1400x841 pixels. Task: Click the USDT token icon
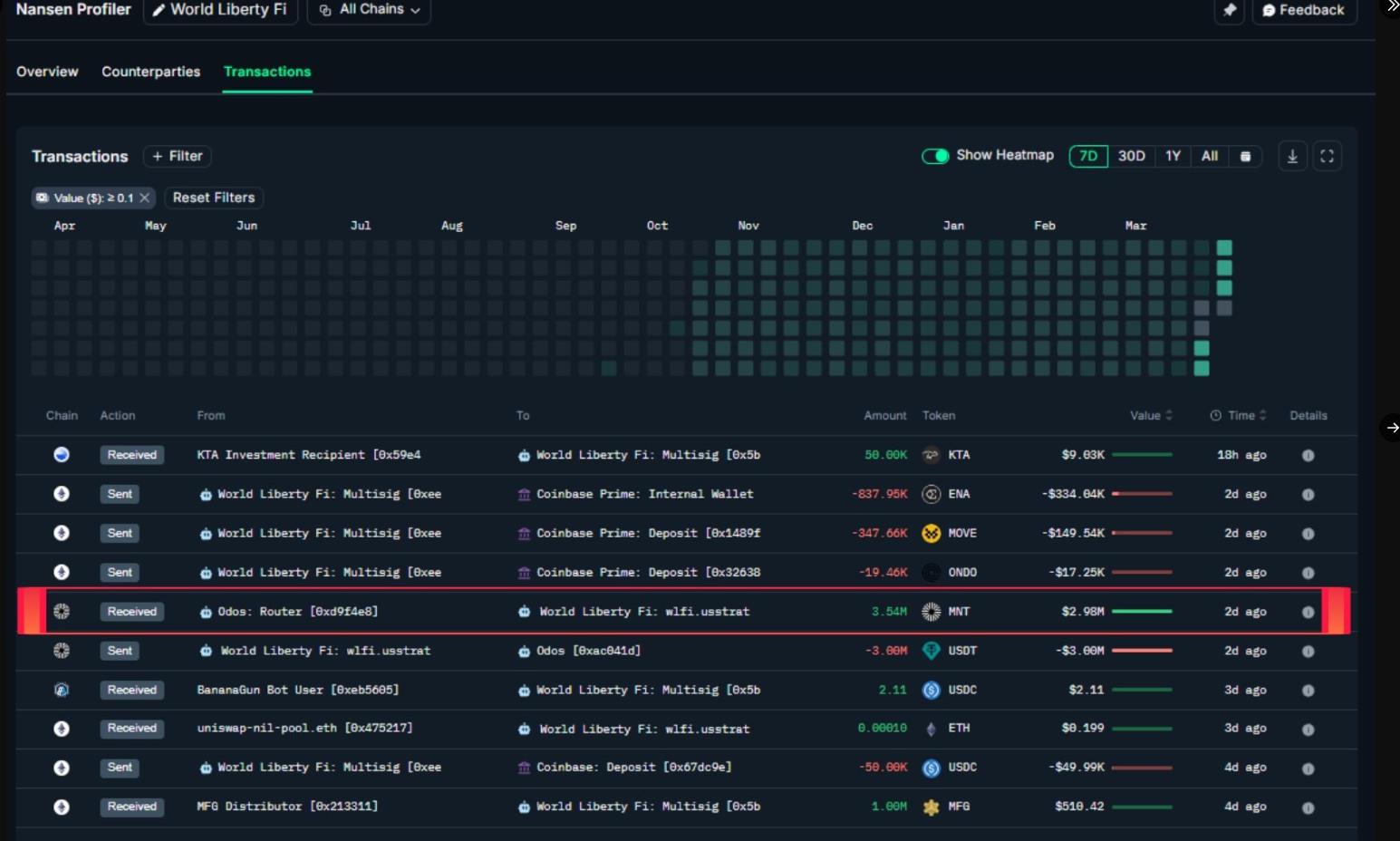[x=931, y=651]
